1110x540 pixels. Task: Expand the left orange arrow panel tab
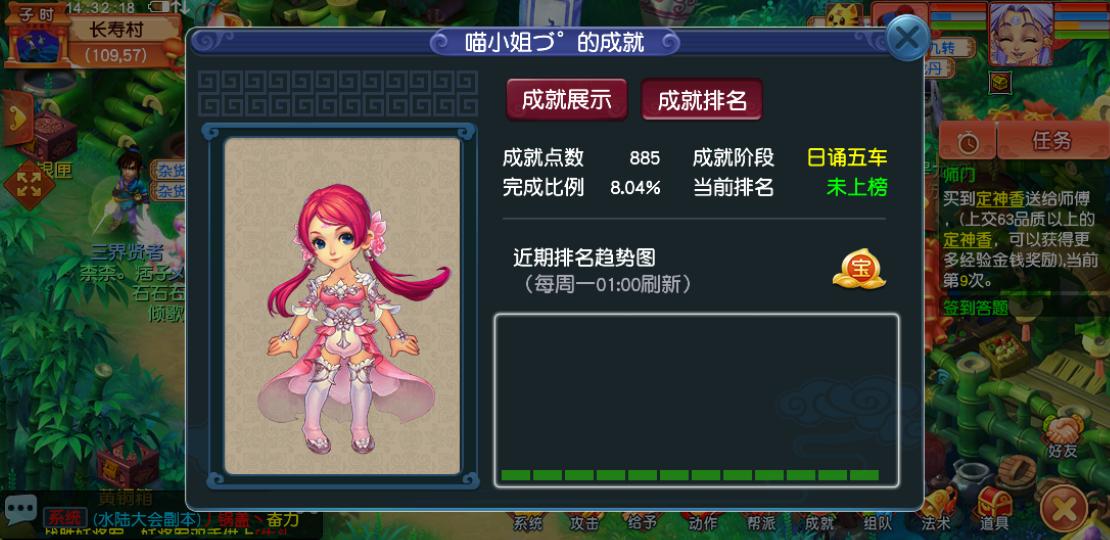[17, 117]
